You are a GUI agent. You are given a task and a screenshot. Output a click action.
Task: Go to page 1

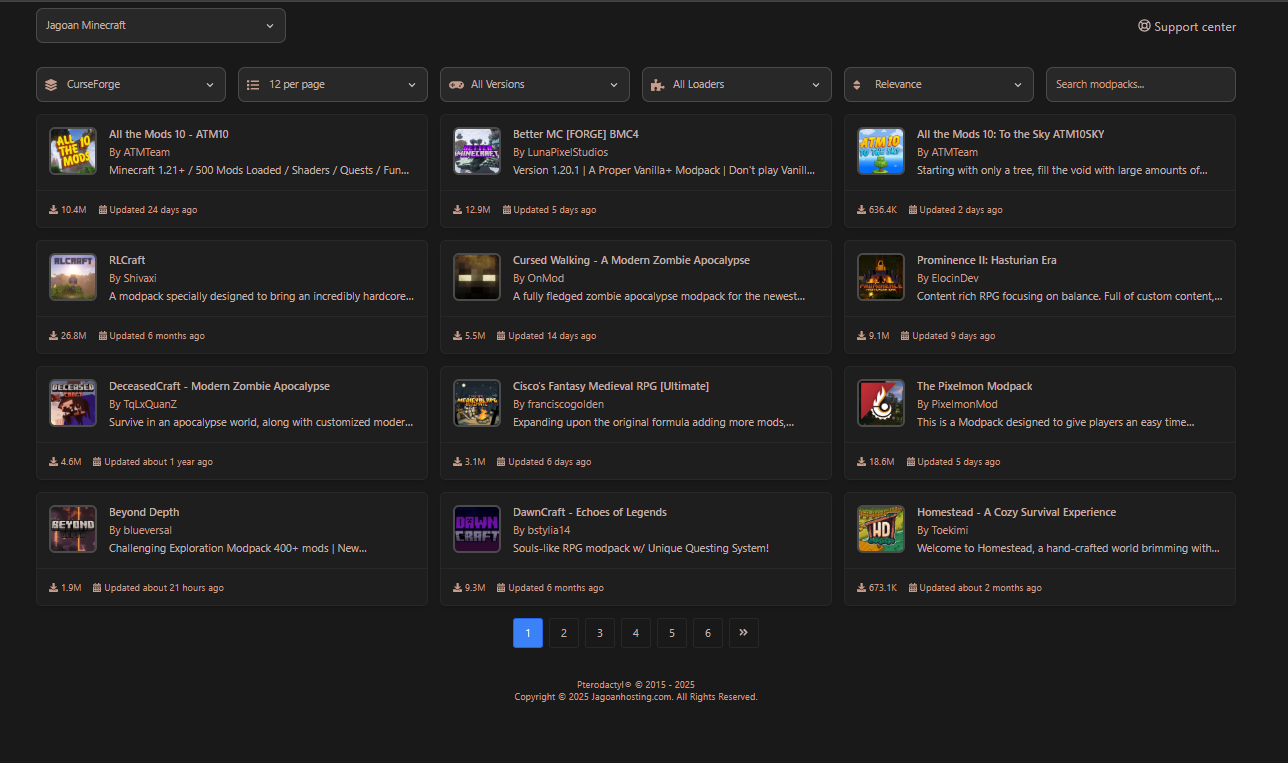528,633
